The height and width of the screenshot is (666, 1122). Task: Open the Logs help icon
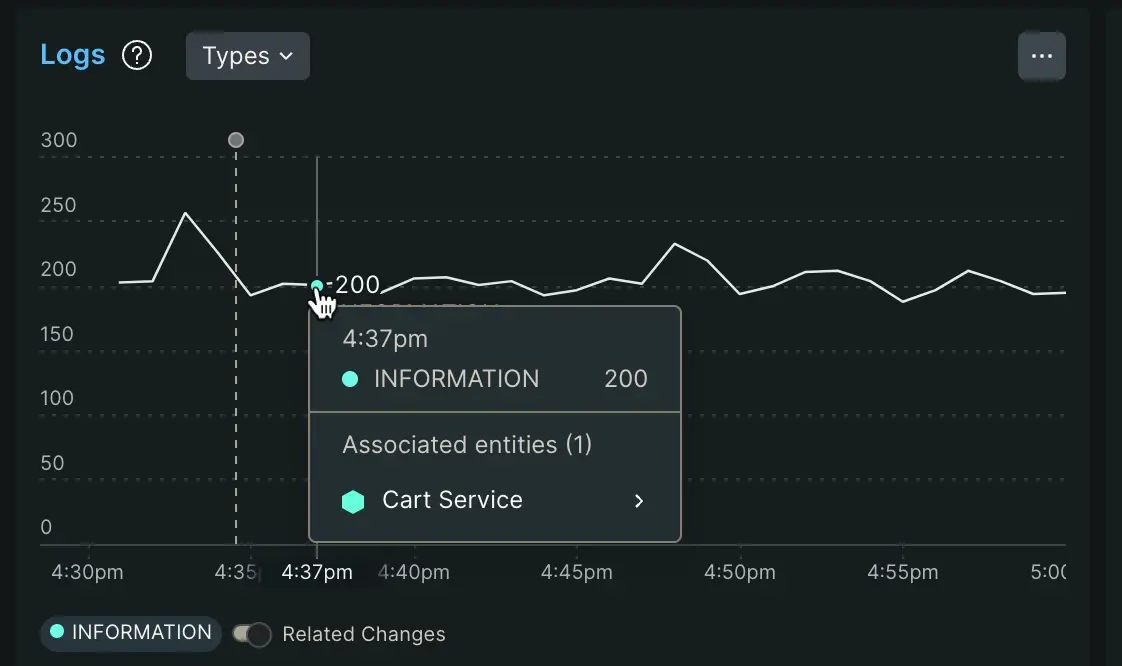(x=137, y=55)
